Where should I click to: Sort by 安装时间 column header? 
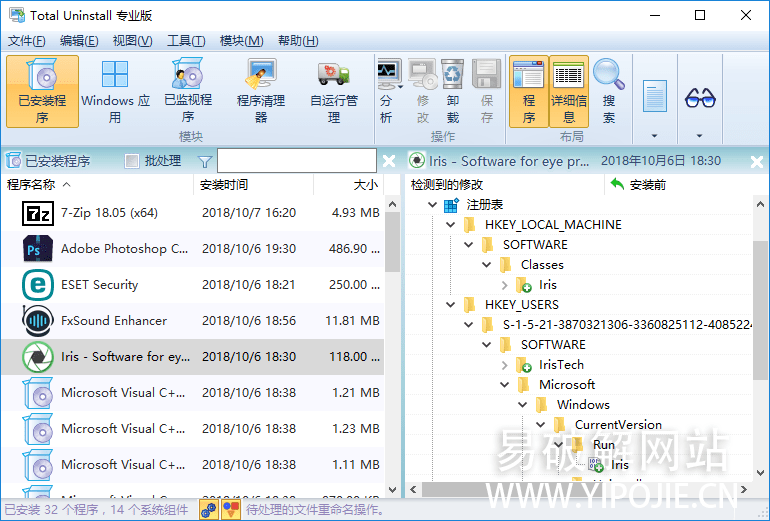253,185
